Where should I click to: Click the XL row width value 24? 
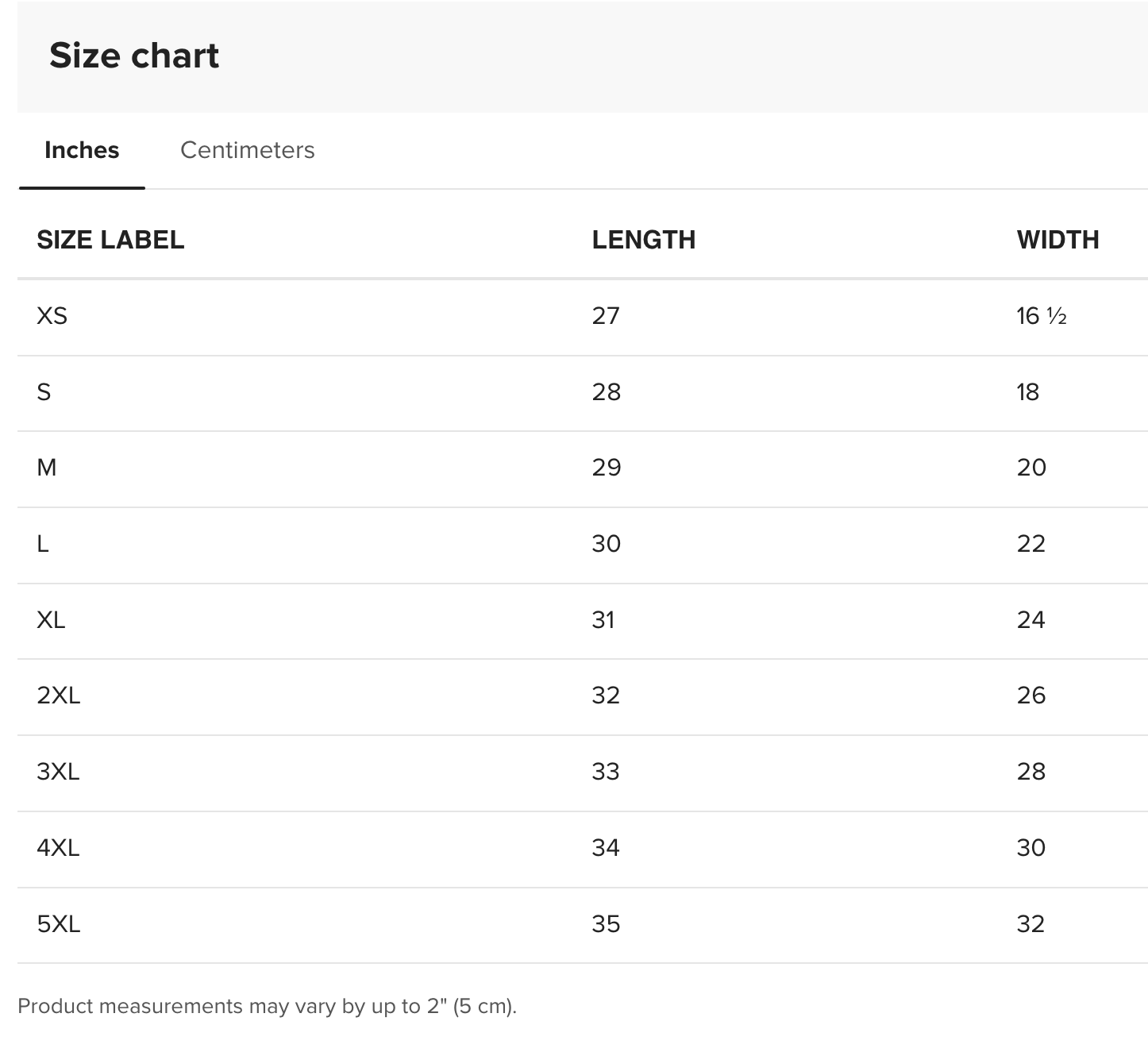pyautogui.click(x=1031, y=620)
